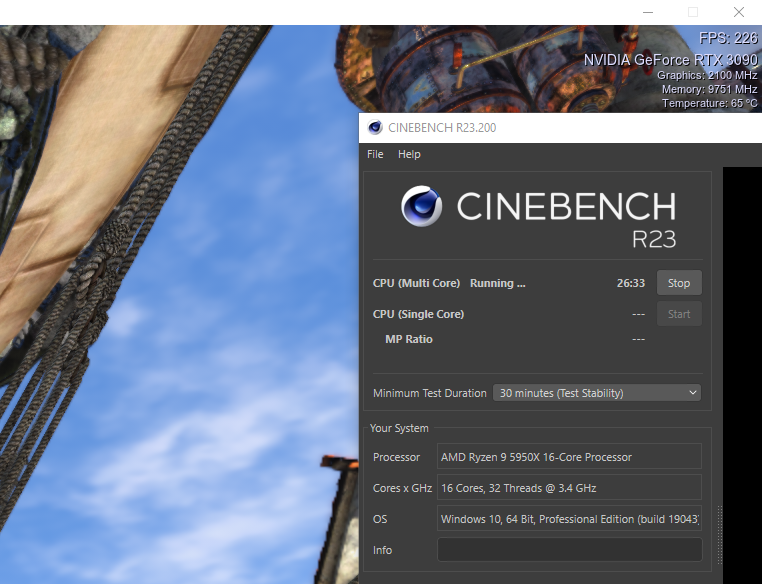Click the disabled Start button for Single Core

(x=679, y=314)
